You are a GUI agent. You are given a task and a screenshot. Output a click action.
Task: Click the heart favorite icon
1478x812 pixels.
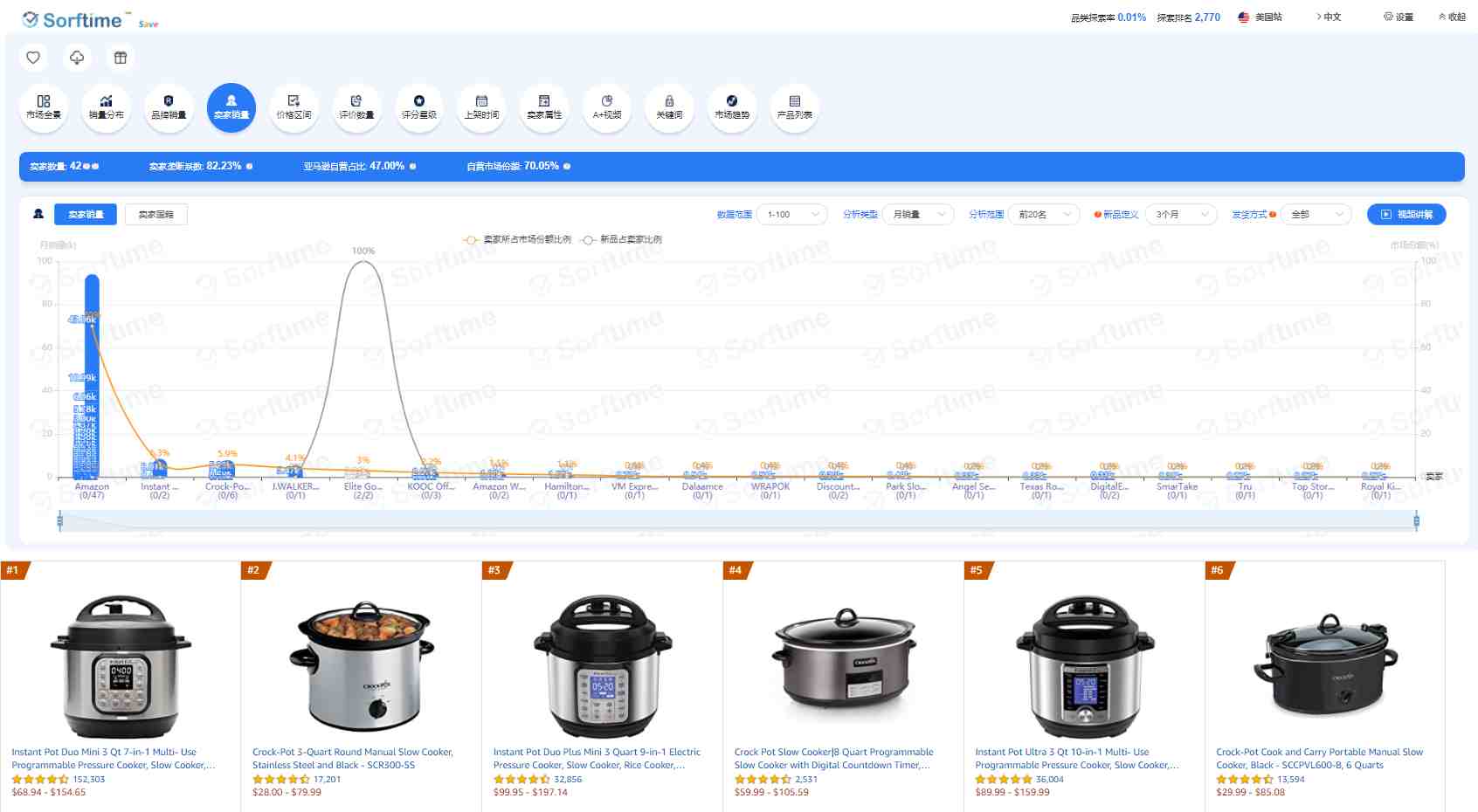[33, 58]
